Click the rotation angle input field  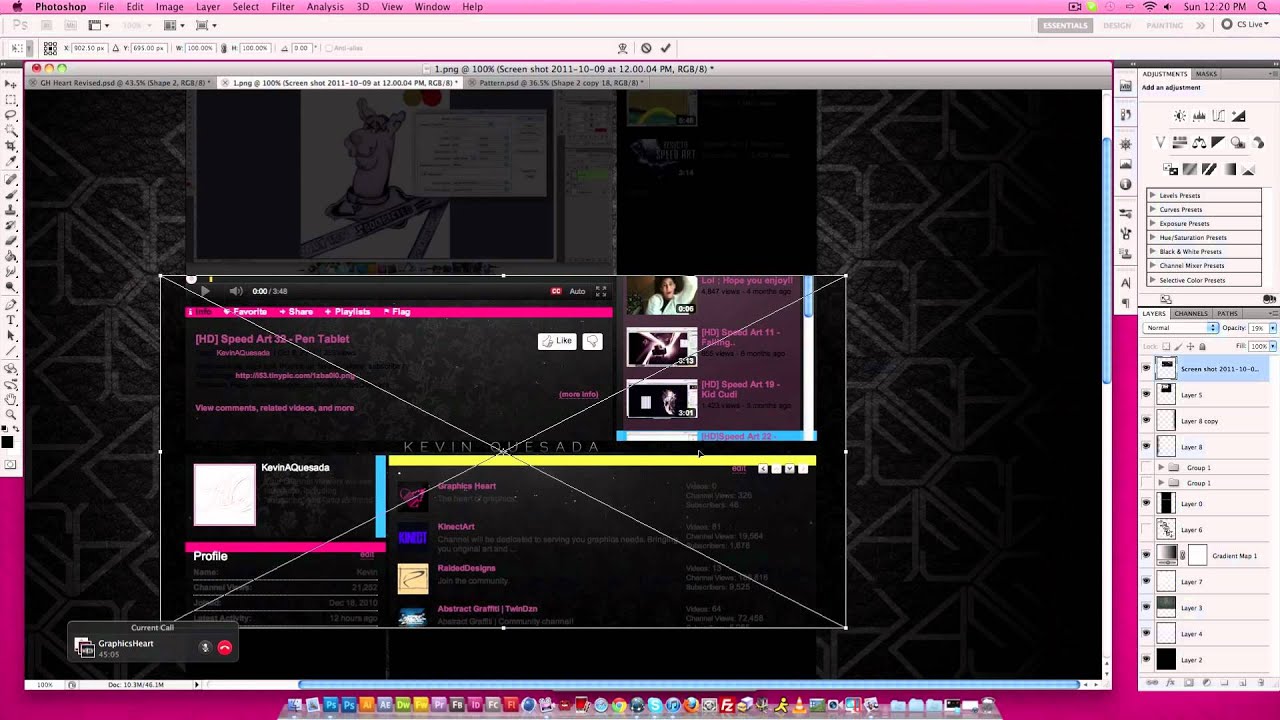(300, 48)
